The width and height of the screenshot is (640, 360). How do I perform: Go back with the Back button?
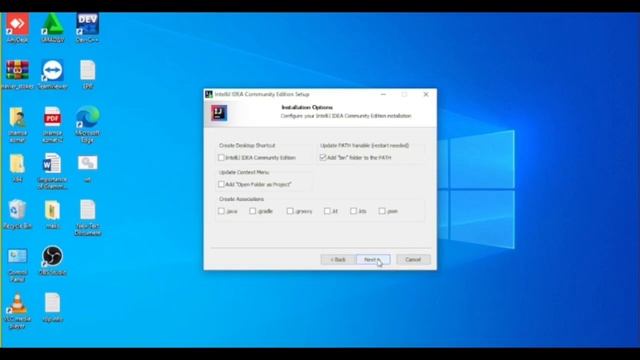point(338,260)
